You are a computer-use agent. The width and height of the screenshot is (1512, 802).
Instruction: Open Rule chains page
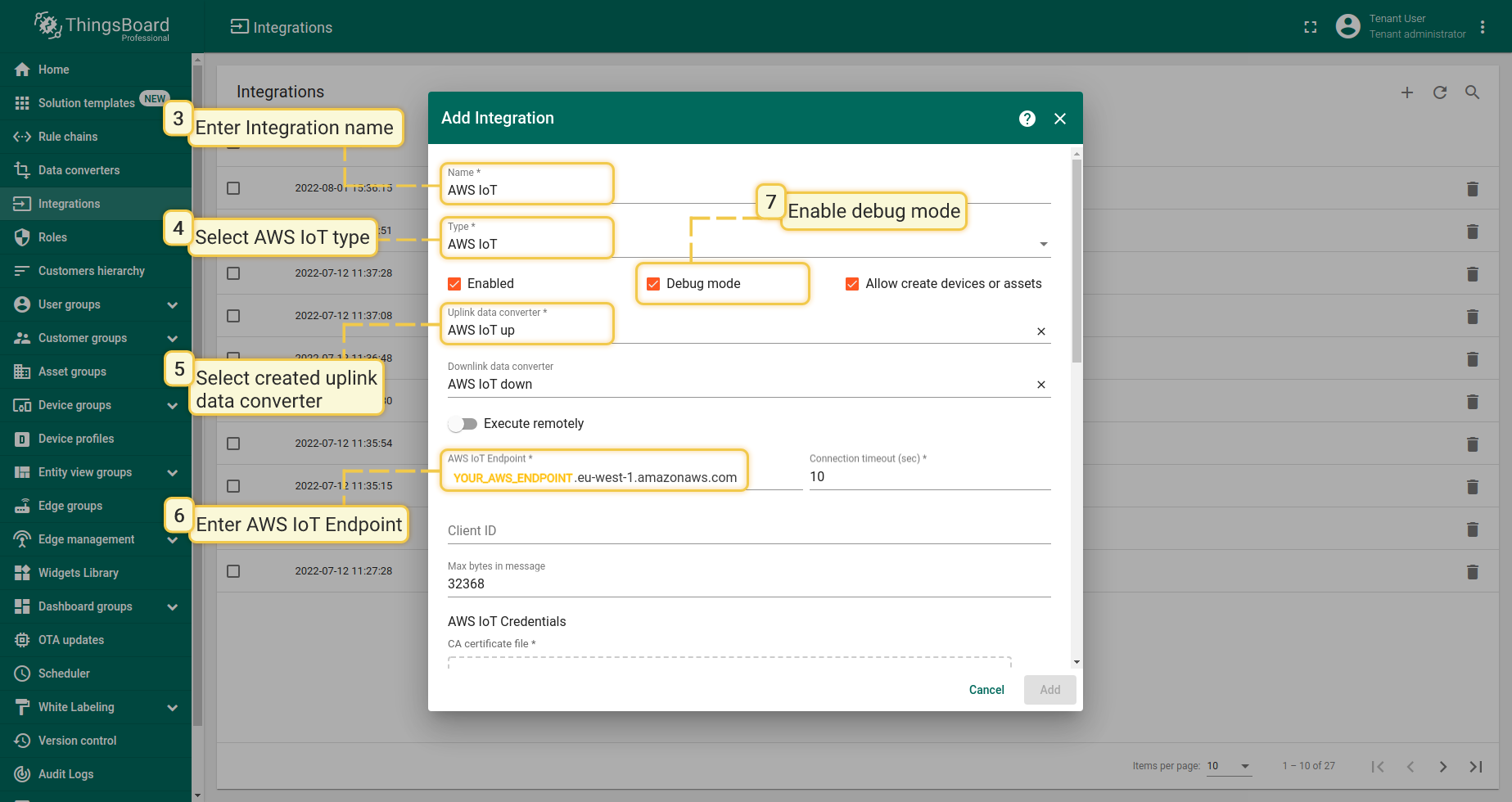(96, 137)
